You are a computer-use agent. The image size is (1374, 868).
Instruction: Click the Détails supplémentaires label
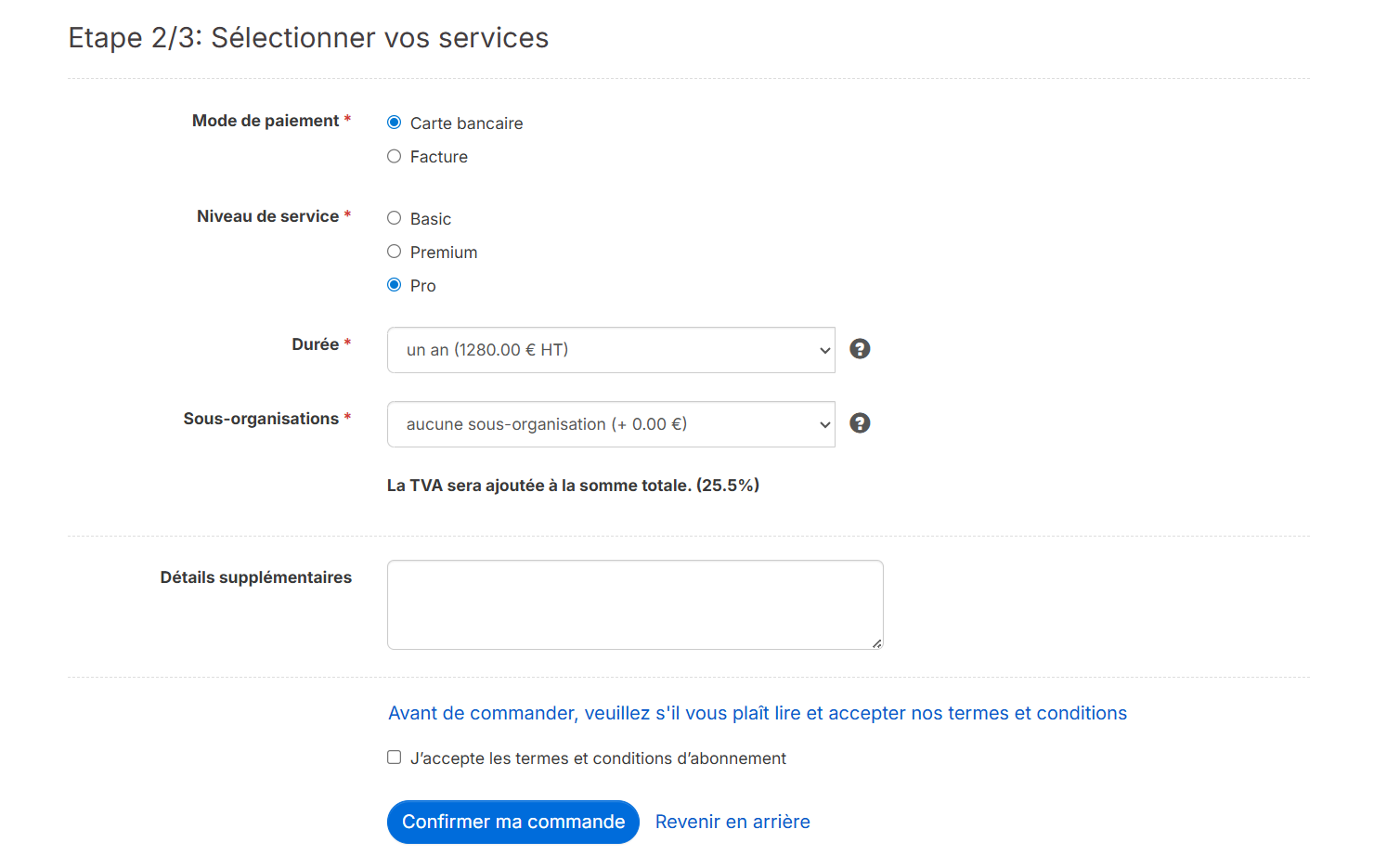pyautogui.click(x=255, y=577)
